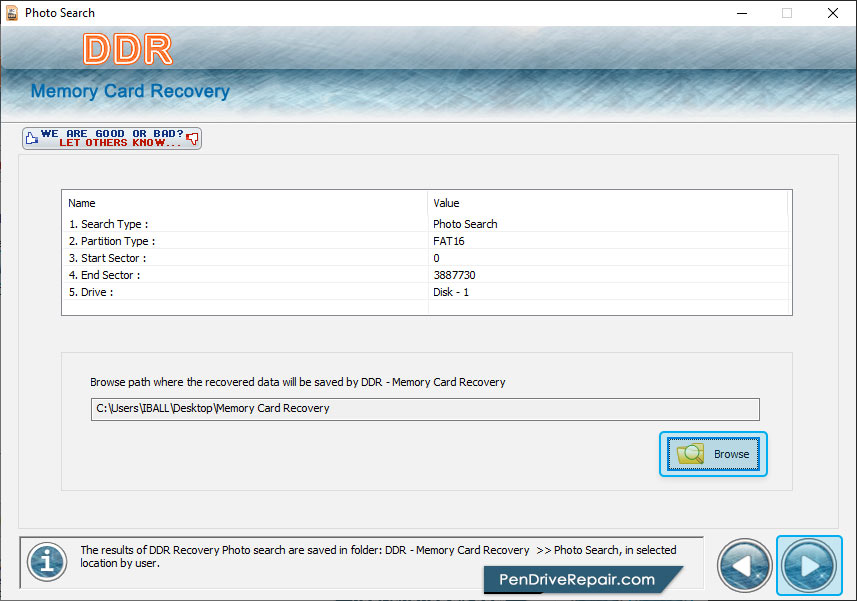857x601 pixels.
Task: Click the recovered data save path field
Action: click(x=425, y=409)
